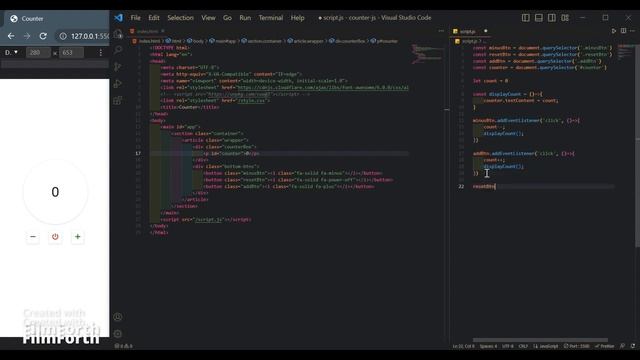
Task: Click section.container in the breadcrumb
Action: coord(262,41)
